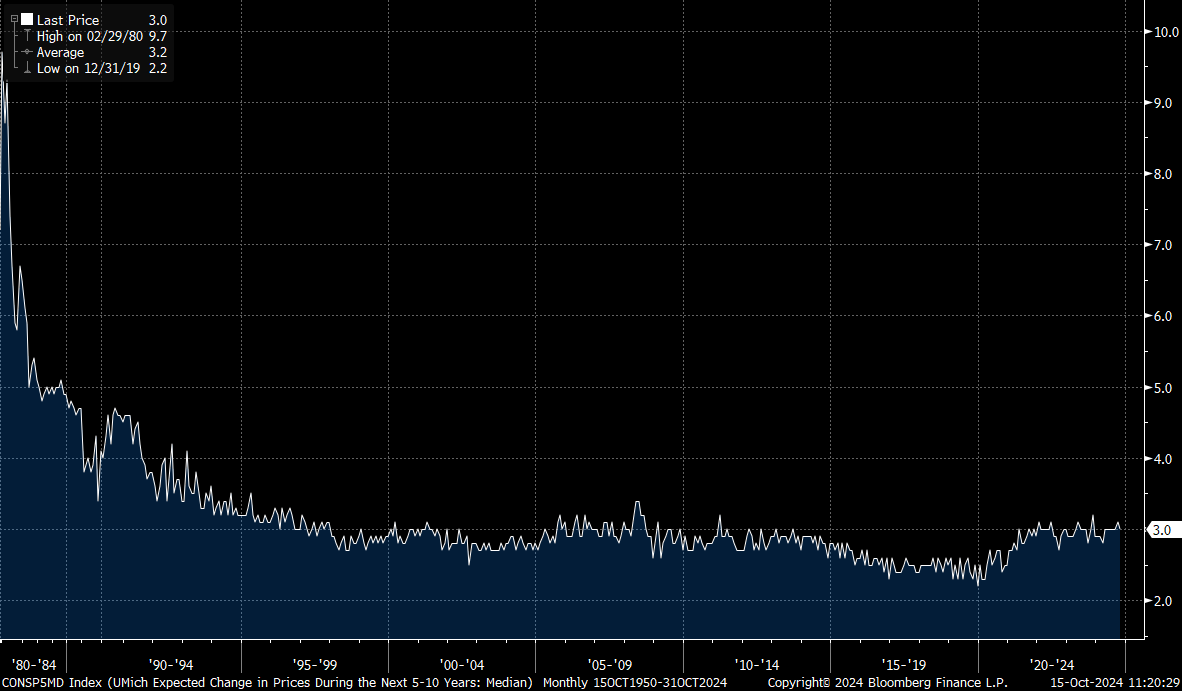
Task: Click the 2.0 y-axis label
Action: pyautogui.click(x=1162, y=601)
